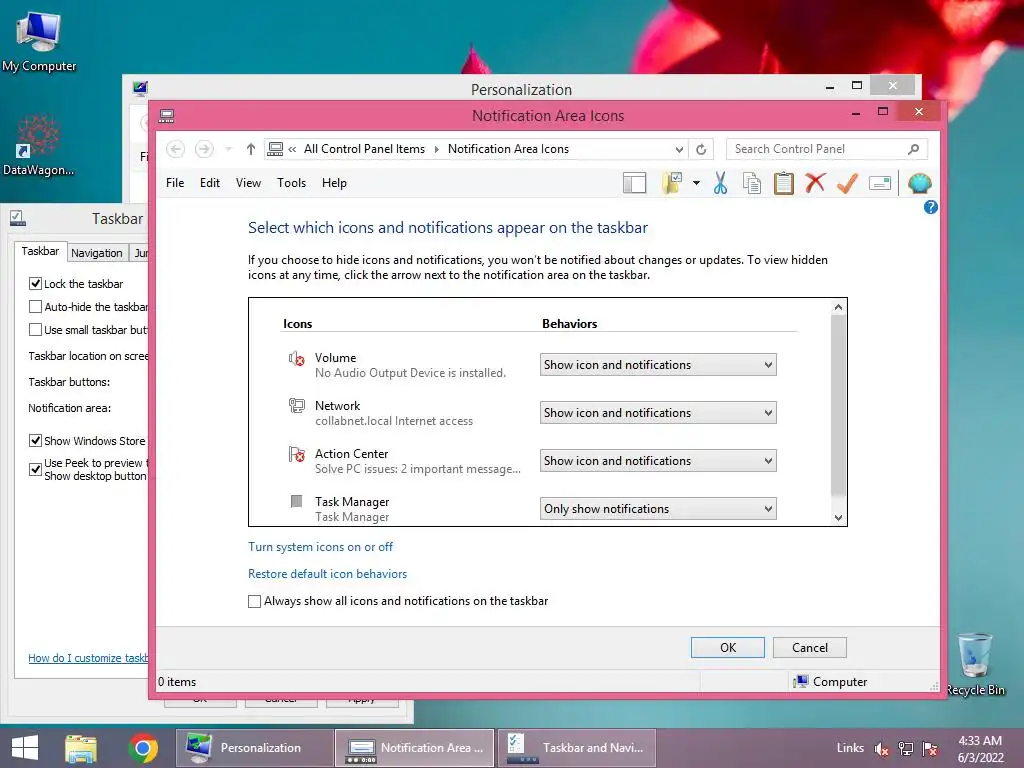The height and width of the screenshot is (768, 1024).
Task: Open the Task Manager behavior dropdown
Action: pos(658,509)
